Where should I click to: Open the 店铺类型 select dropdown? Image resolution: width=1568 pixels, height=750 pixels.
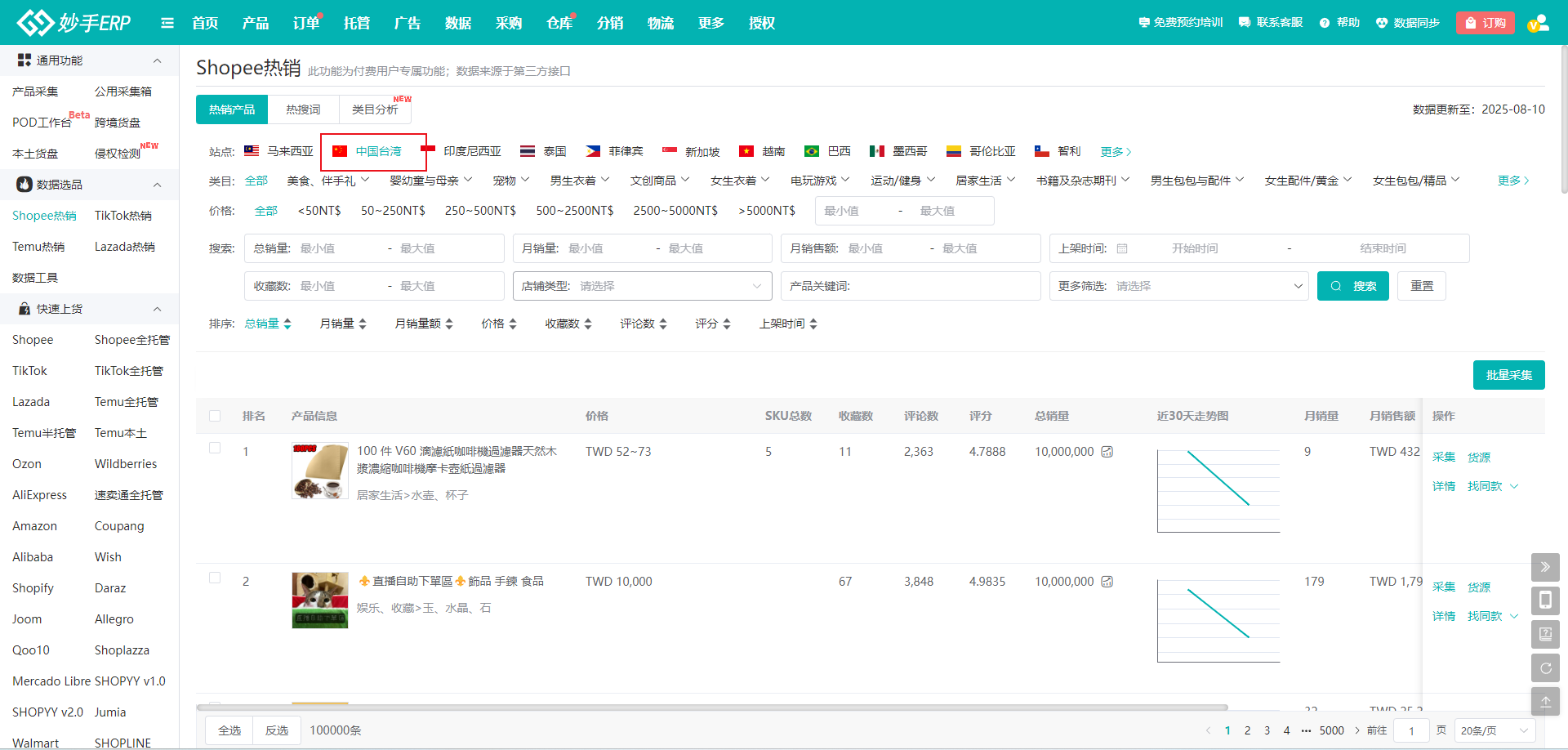coord(643,286)
